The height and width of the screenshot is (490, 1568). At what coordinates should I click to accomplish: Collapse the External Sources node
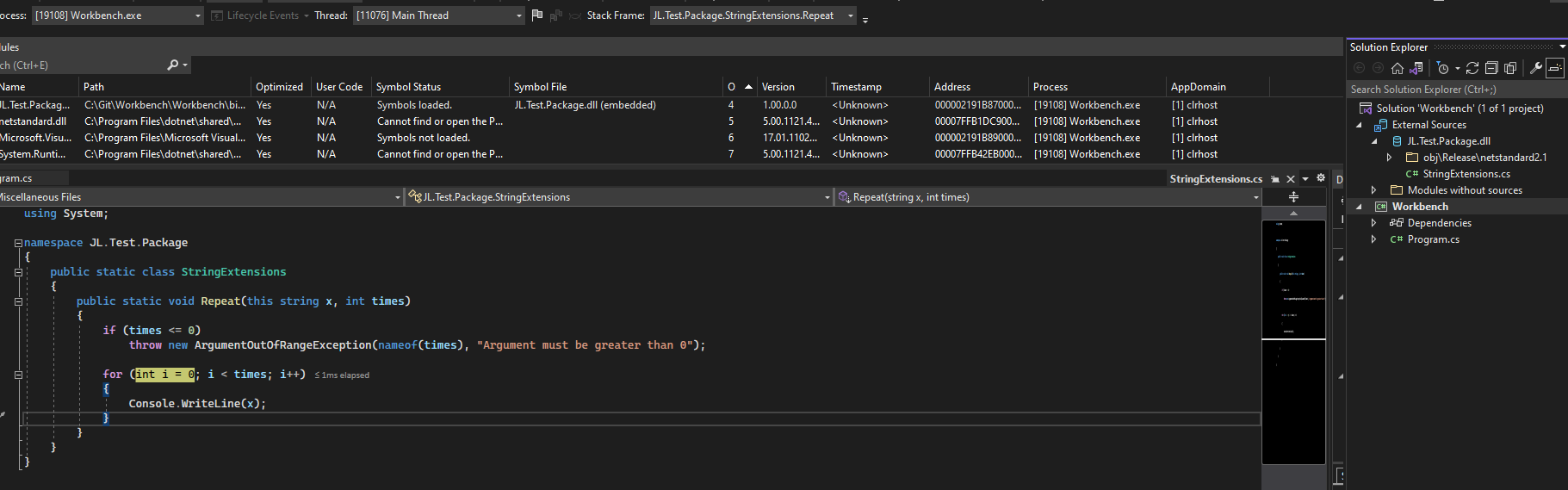point(1360,125)
